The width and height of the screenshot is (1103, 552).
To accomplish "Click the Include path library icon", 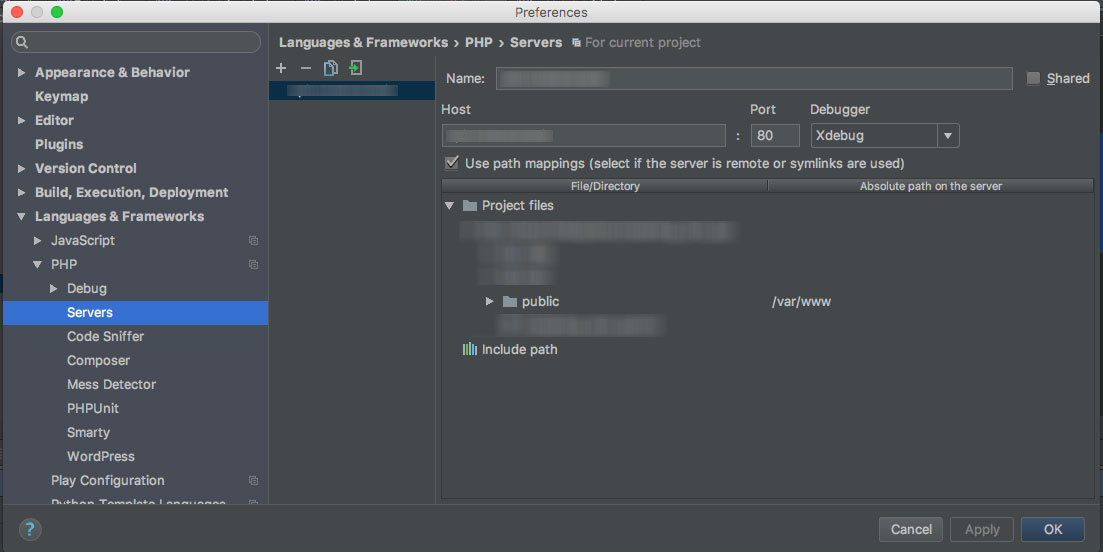I will (469, 350).
